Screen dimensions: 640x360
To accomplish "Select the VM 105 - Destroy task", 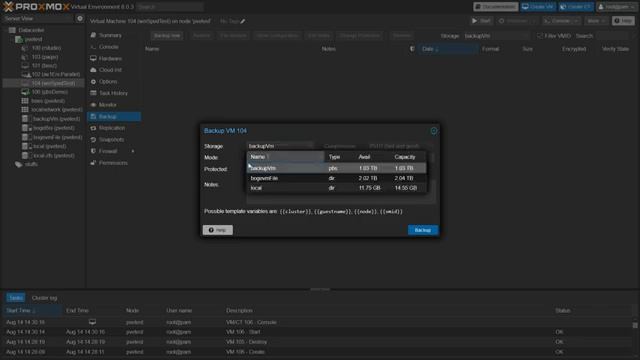I will click(x=317, y=342).
